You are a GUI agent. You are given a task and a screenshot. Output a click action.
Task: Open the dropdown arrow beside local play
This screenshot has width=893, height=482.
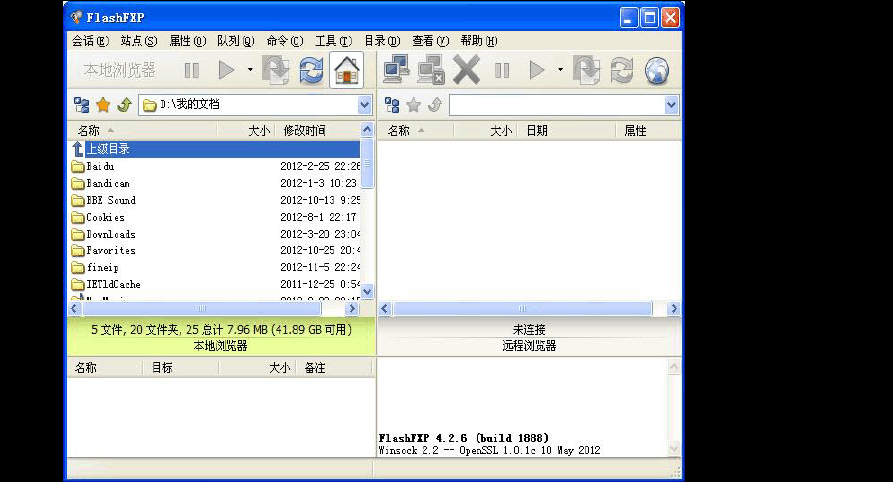250,70
